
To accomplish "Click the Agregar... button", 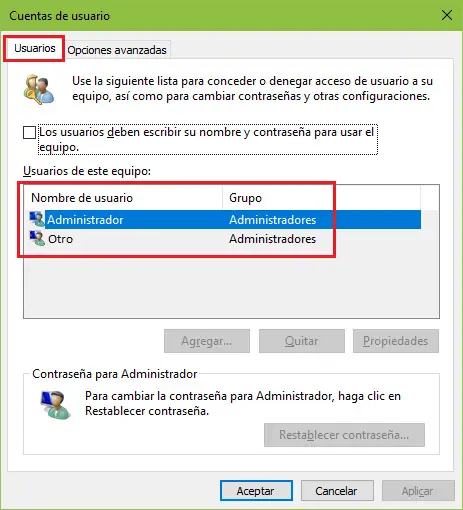I will [207, 341].
